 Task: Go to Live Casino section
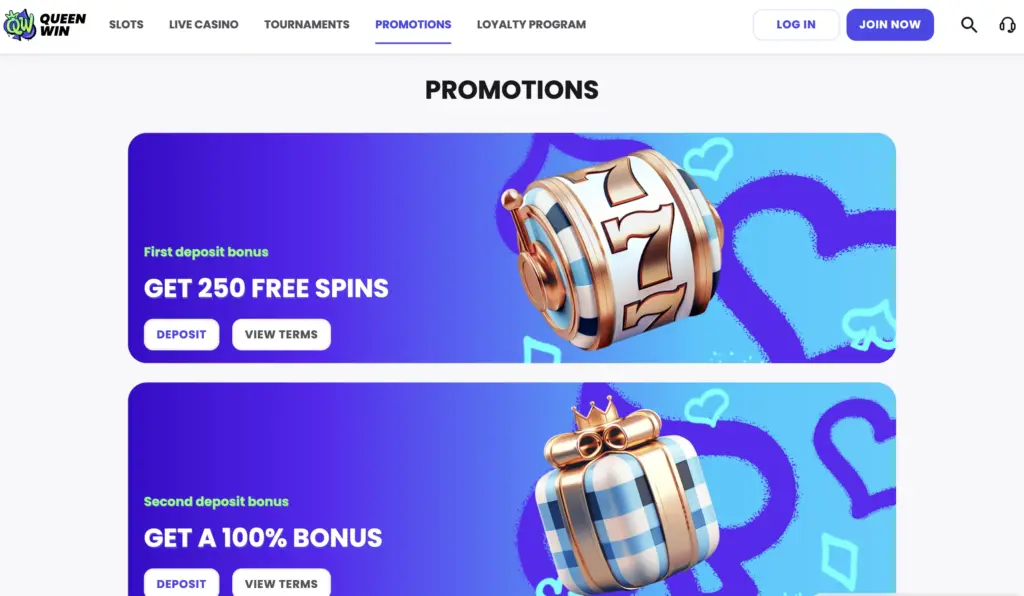(204, 25)
